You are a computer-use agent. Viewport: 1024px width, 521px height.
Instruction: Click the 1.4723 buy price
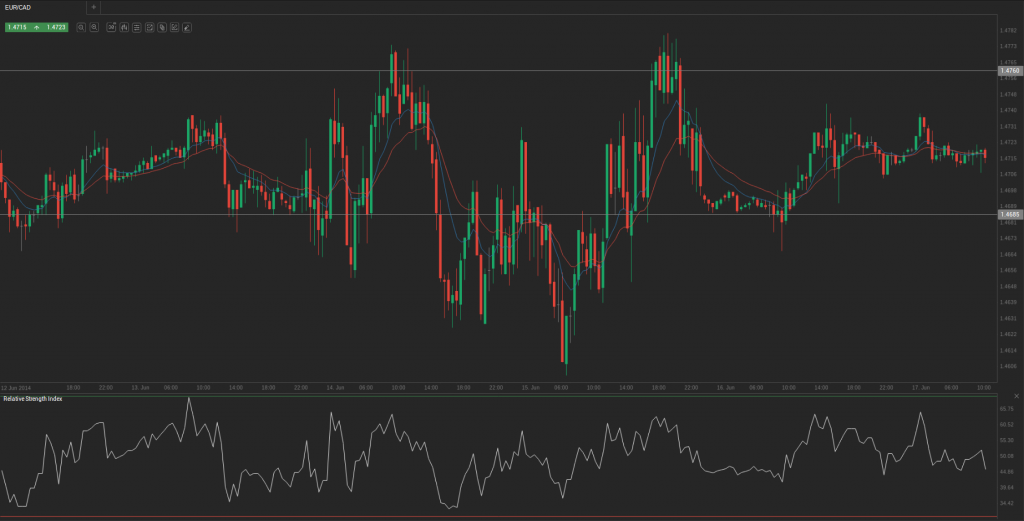tap(56, 27)
